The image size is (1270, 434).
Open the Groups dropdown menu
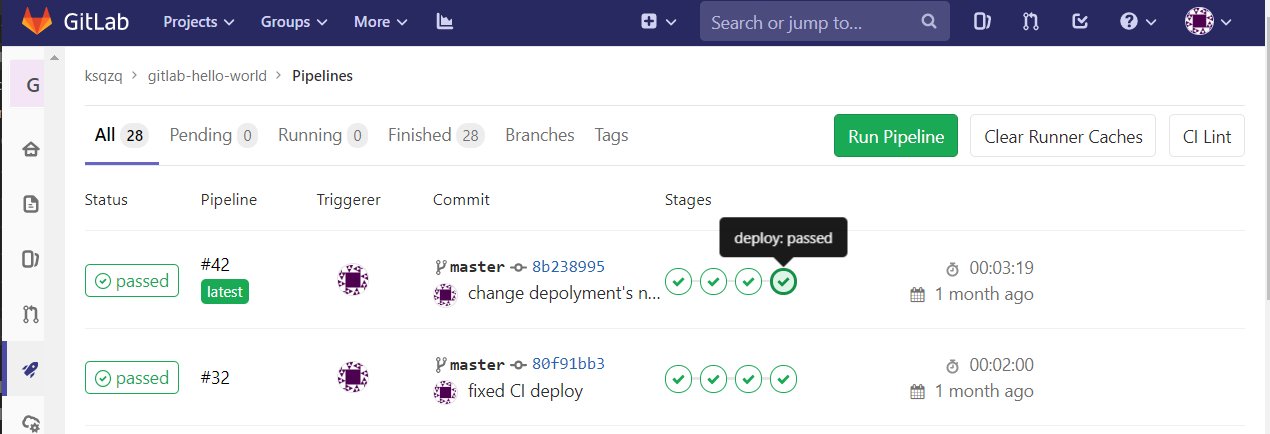click(294, 22)
